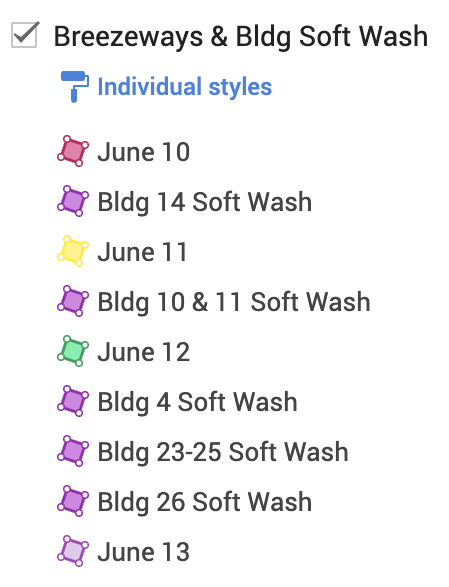449x587 pixels.
Task: Select Bldg 10 & 11 Soft Wash
Action: pyautogui.click(x=234, y=302)
